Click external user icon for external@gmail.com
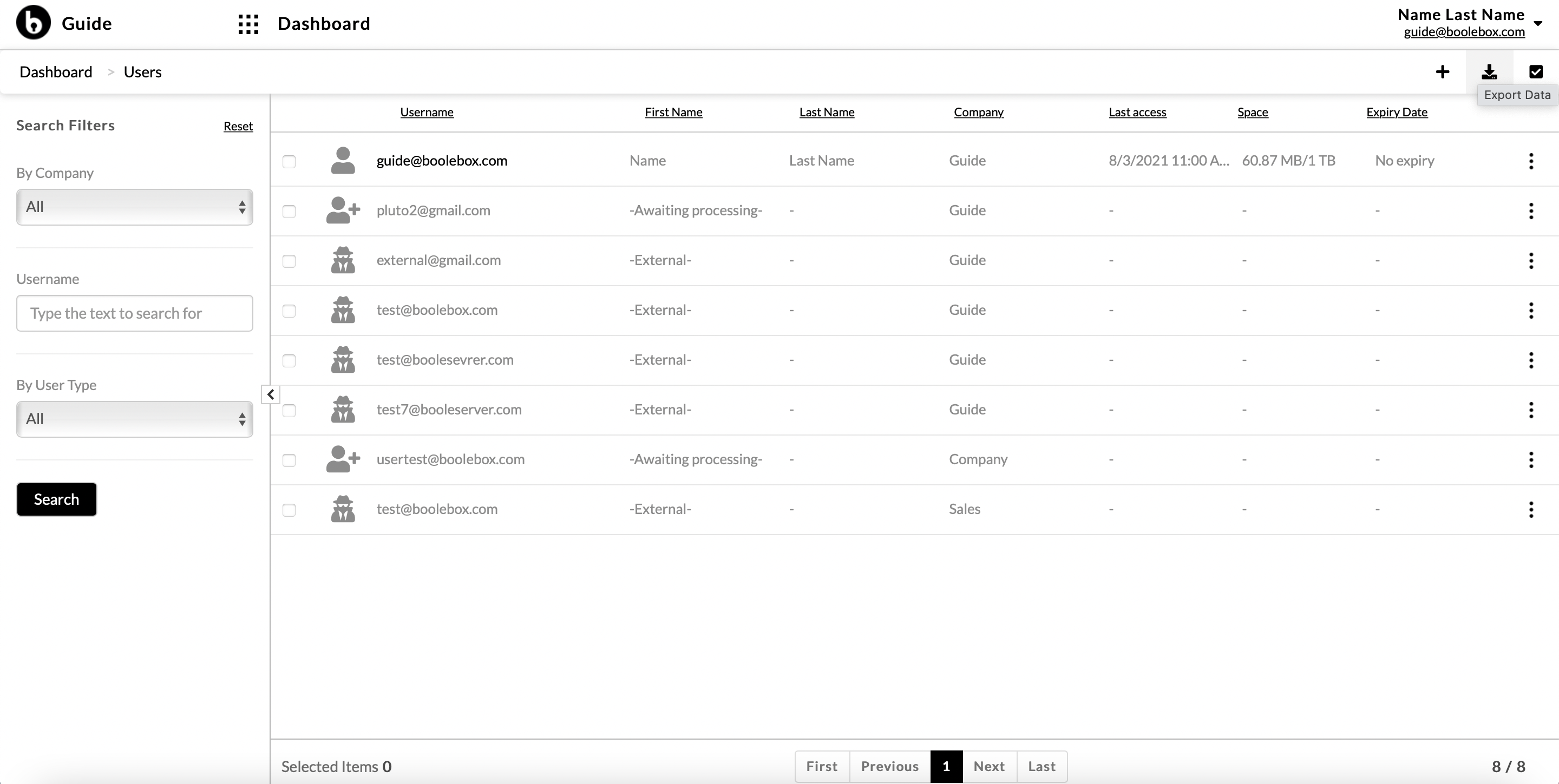This screenshot has width=1559, height=784. (343, 260)
